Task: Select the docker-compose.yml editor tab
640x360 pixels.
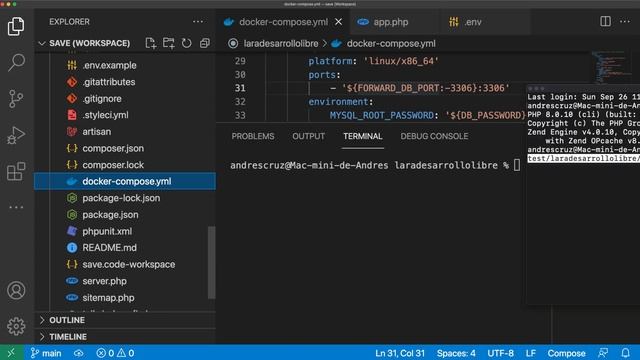Action: pyautogui.click(x=283, y=22)
